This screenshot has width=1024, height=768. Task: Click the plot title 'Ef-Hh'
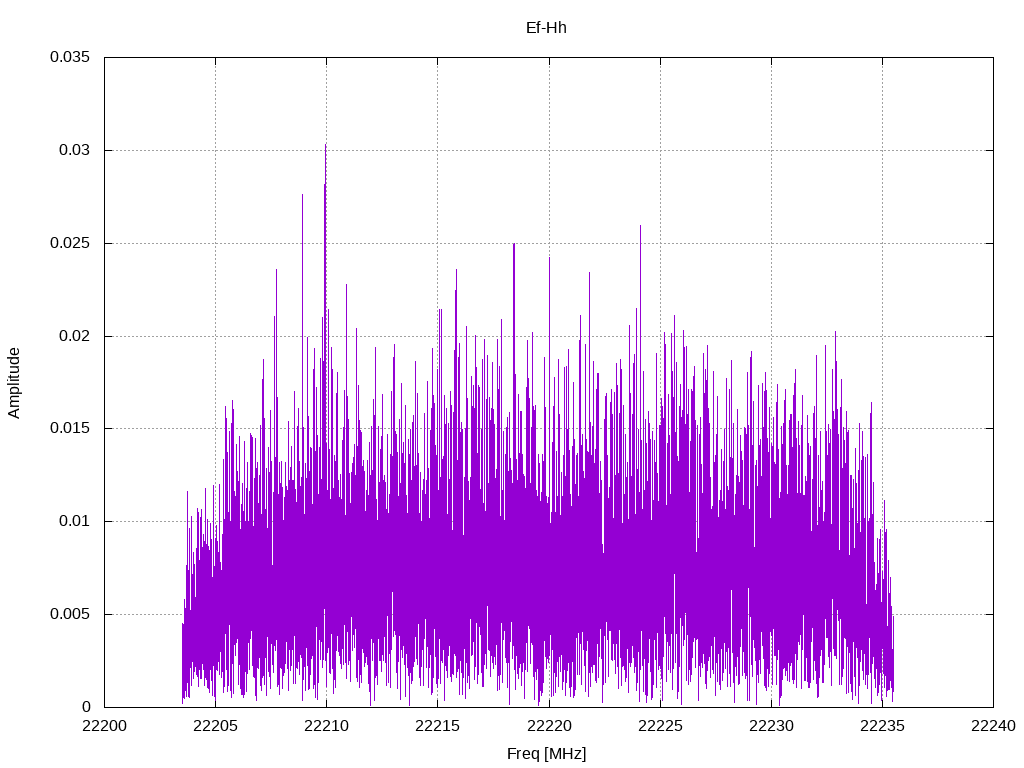tap(546, 28)
